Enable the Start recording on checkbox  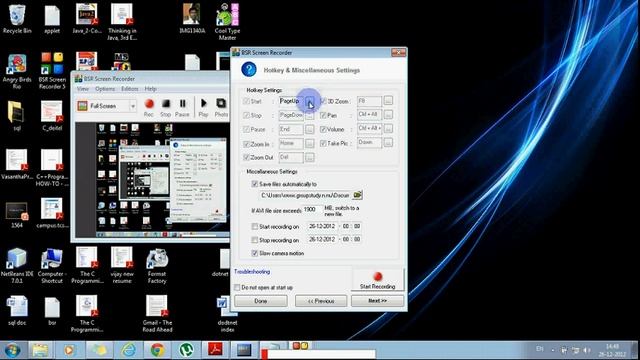coord(255,227)
